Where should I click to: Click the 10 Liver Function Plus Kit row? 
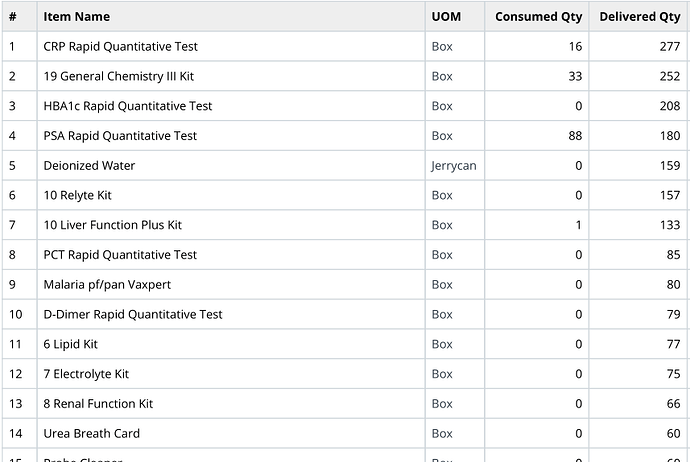(345, 225)
